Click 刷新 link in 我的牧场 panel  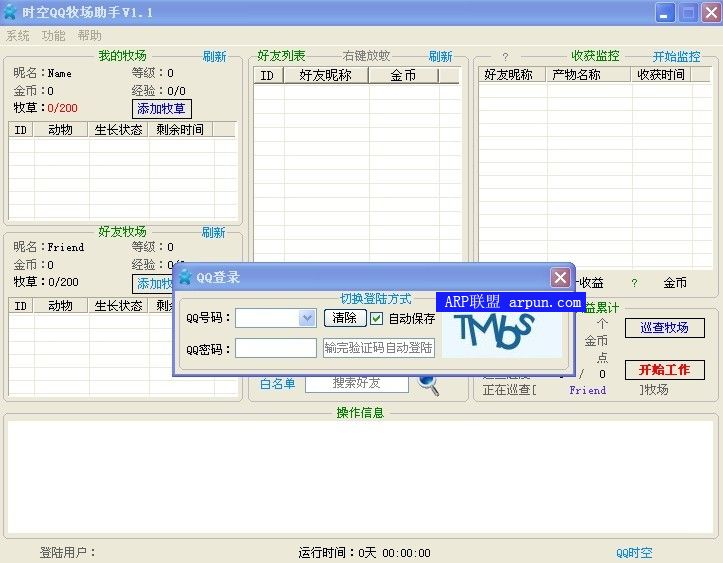(x=214, y=57)
